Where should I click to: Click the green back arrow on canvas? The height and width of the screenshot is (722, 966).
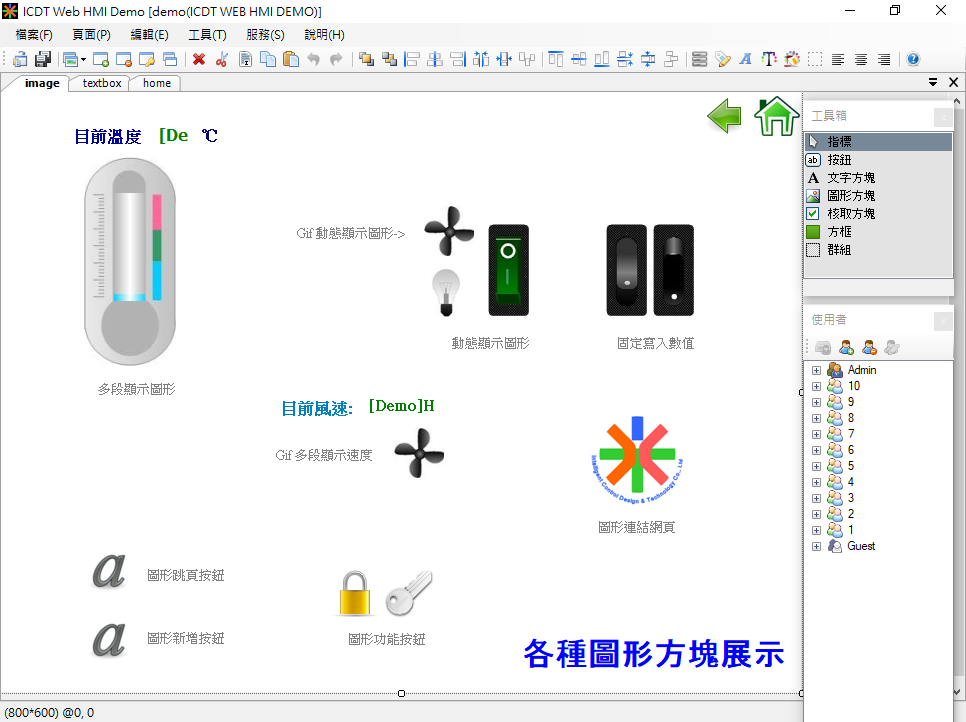click(x=725, y=116)
